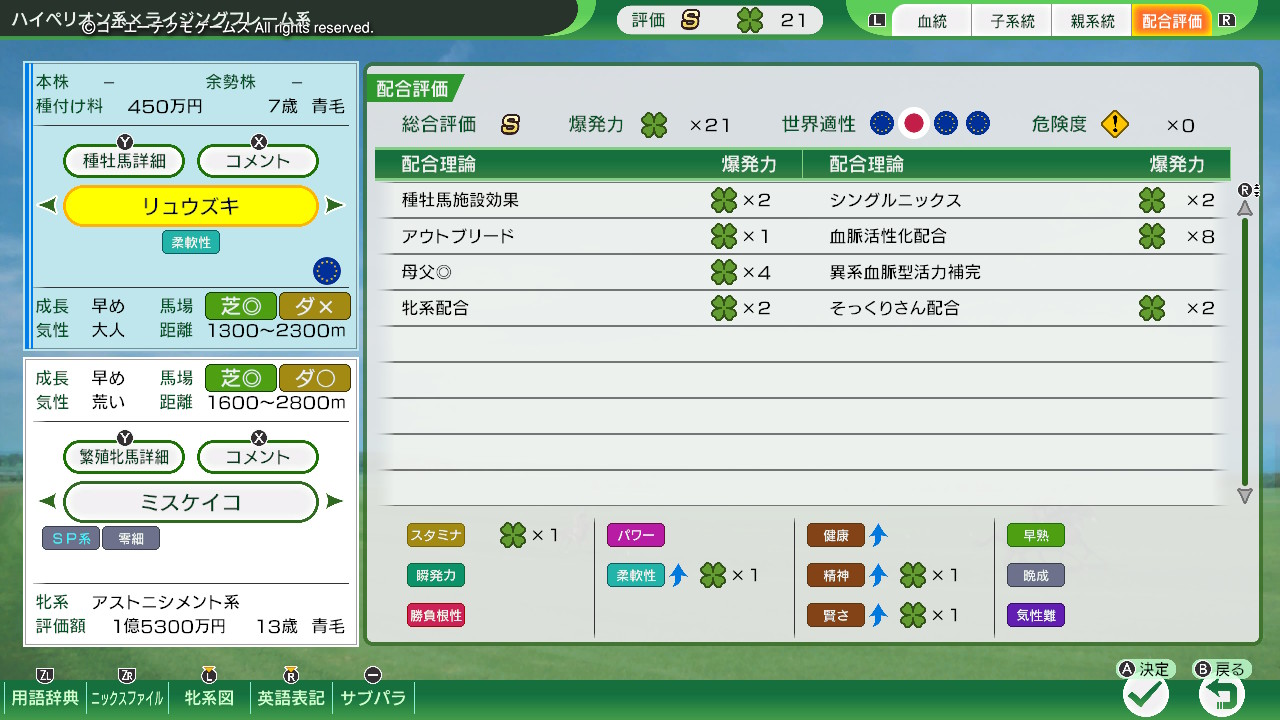Select next broodmare with arrow right of ミスケイコ

335,501
